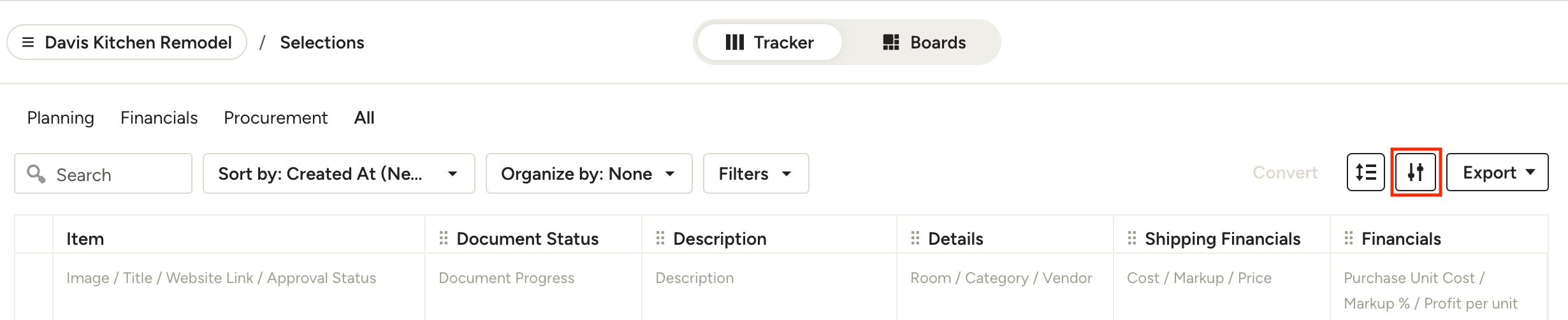
Task: Select the Financials tab
Action: tap(159, 118)
